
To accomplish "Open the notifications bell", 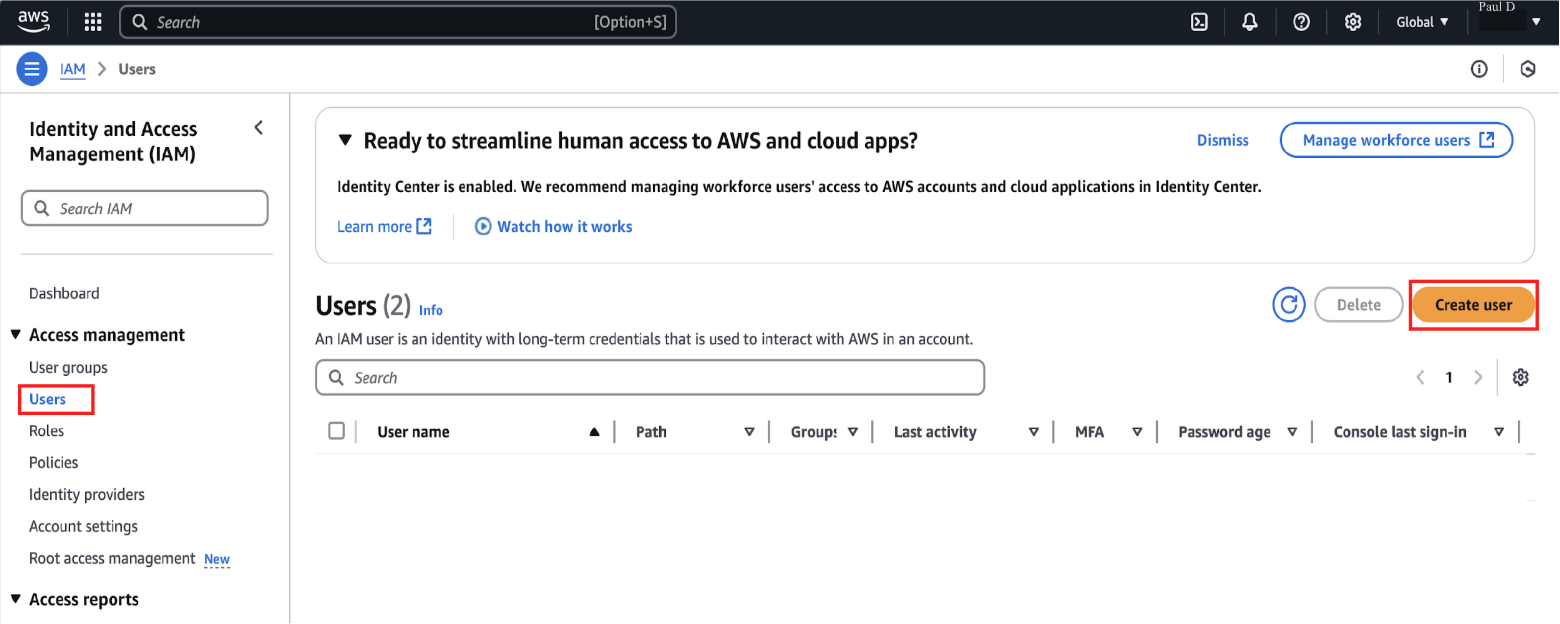I will 1250,22.
